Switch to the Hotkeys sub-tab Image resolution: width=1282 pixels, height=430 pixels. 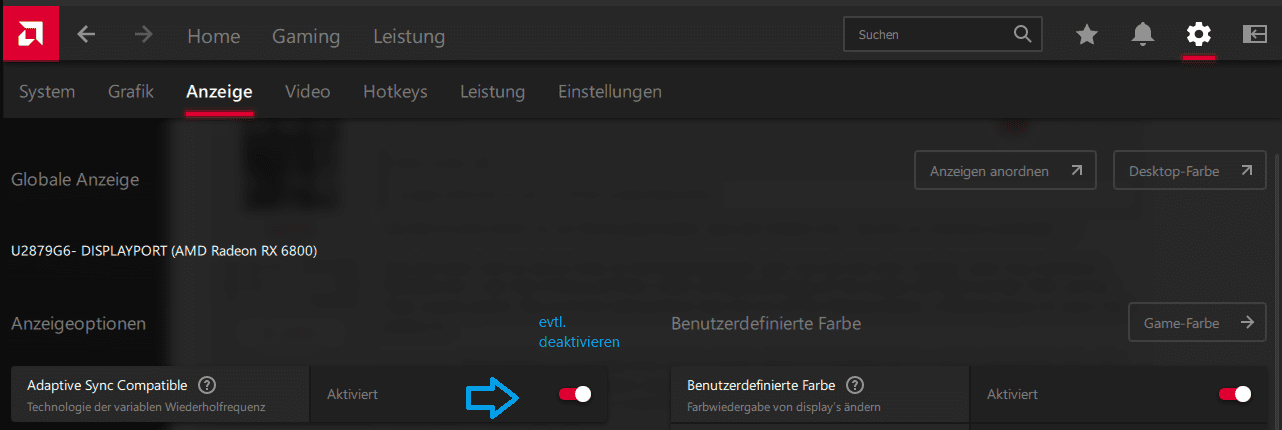[x=395, y=92]
